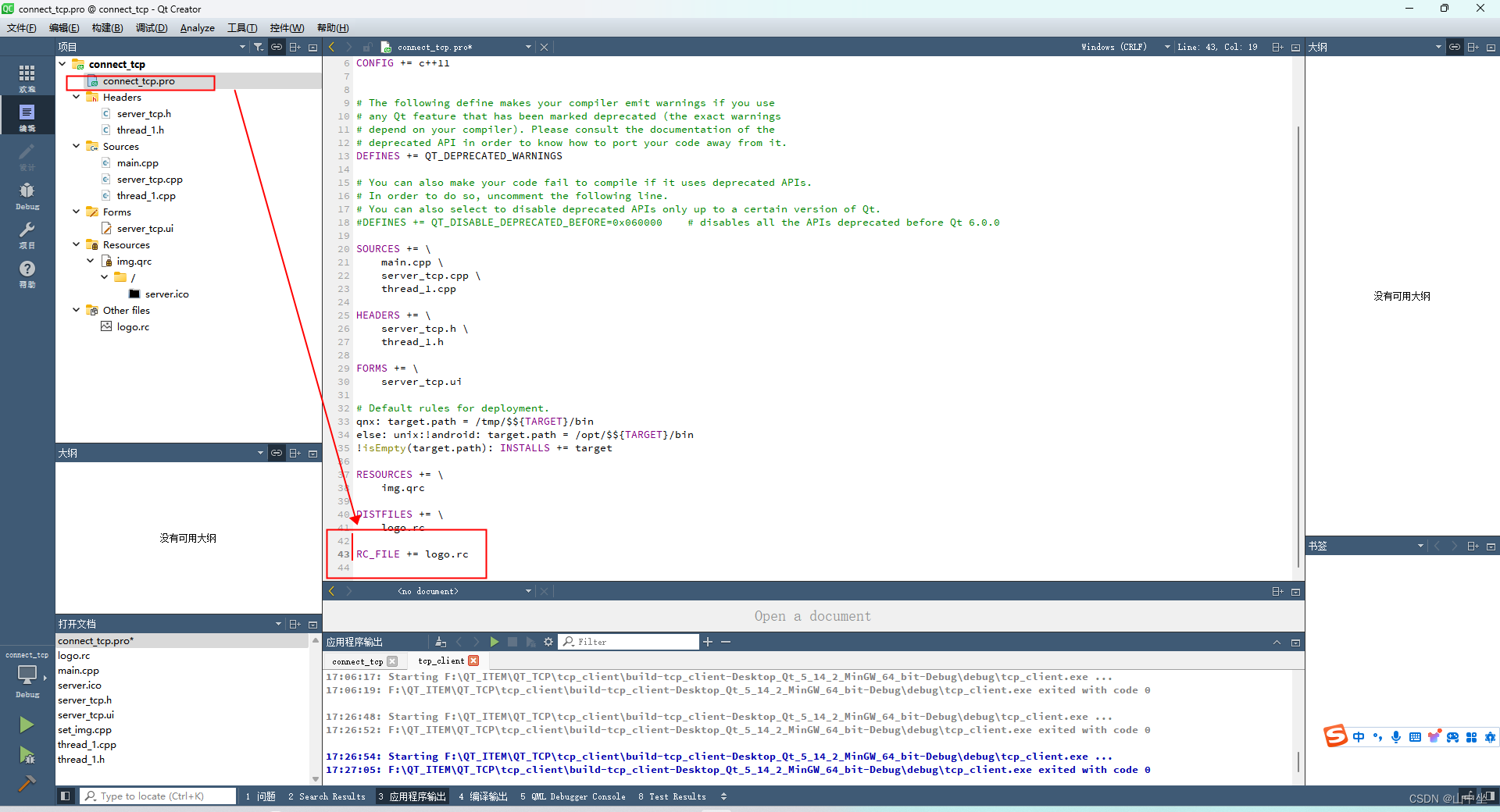Click the filter tree icon in the Projects panel header
This screenshot has height=812, width=1500.
259,47
